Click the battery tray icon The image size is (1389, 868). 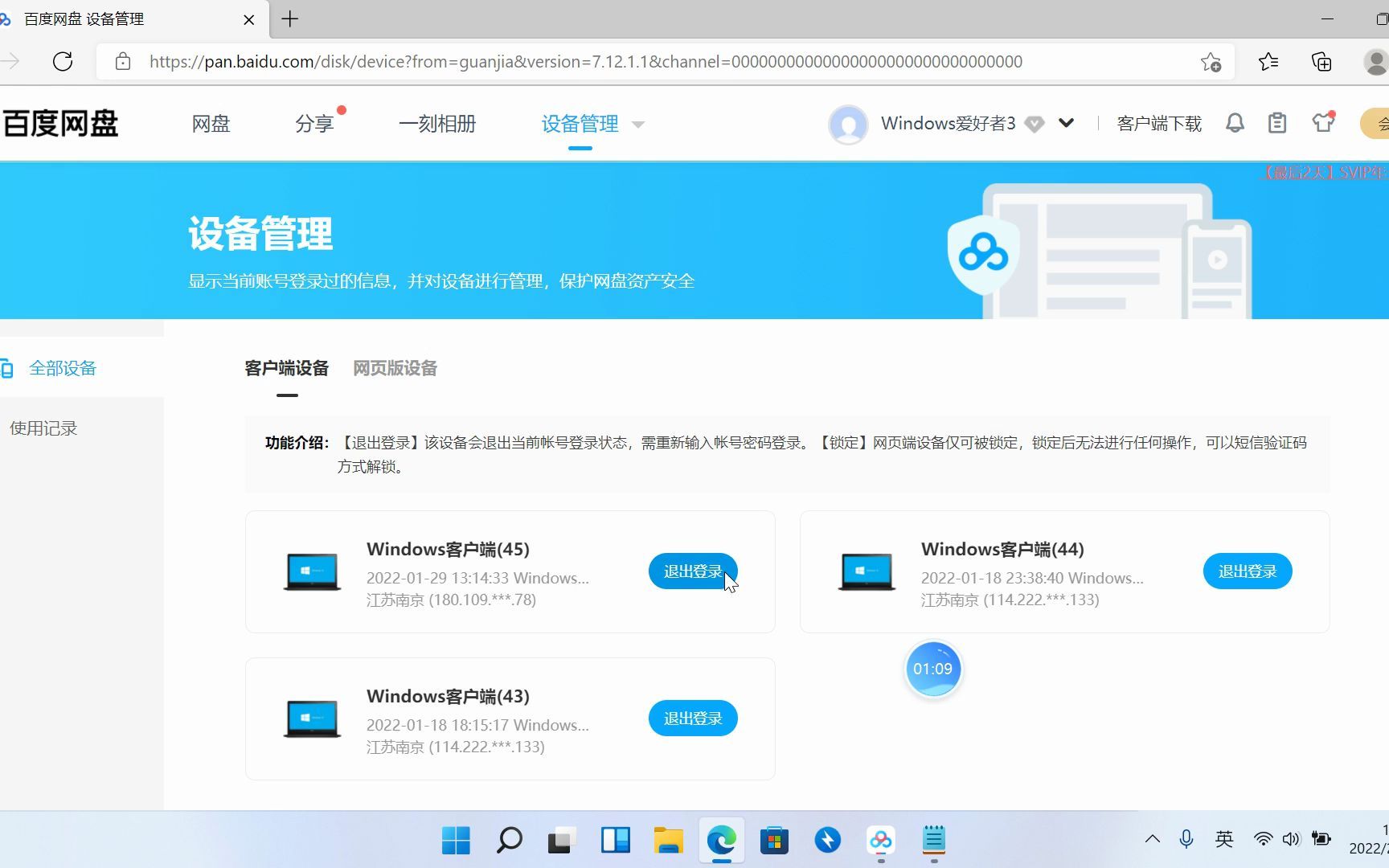point(1321,839)
